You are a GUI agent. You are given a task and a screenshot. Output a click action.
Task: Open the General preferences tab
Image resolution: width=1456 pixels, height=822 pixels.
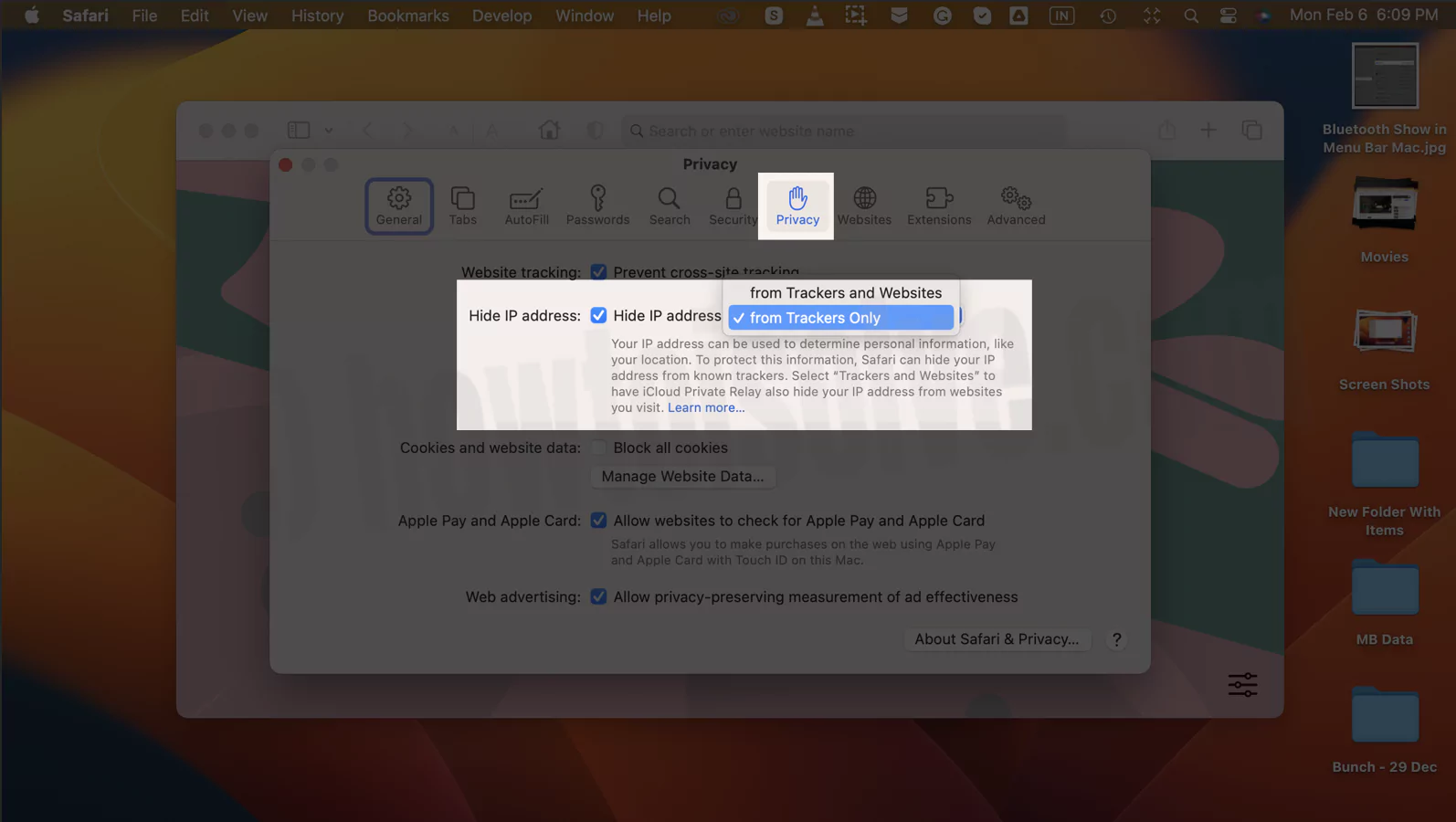click(x=399, y=205)
